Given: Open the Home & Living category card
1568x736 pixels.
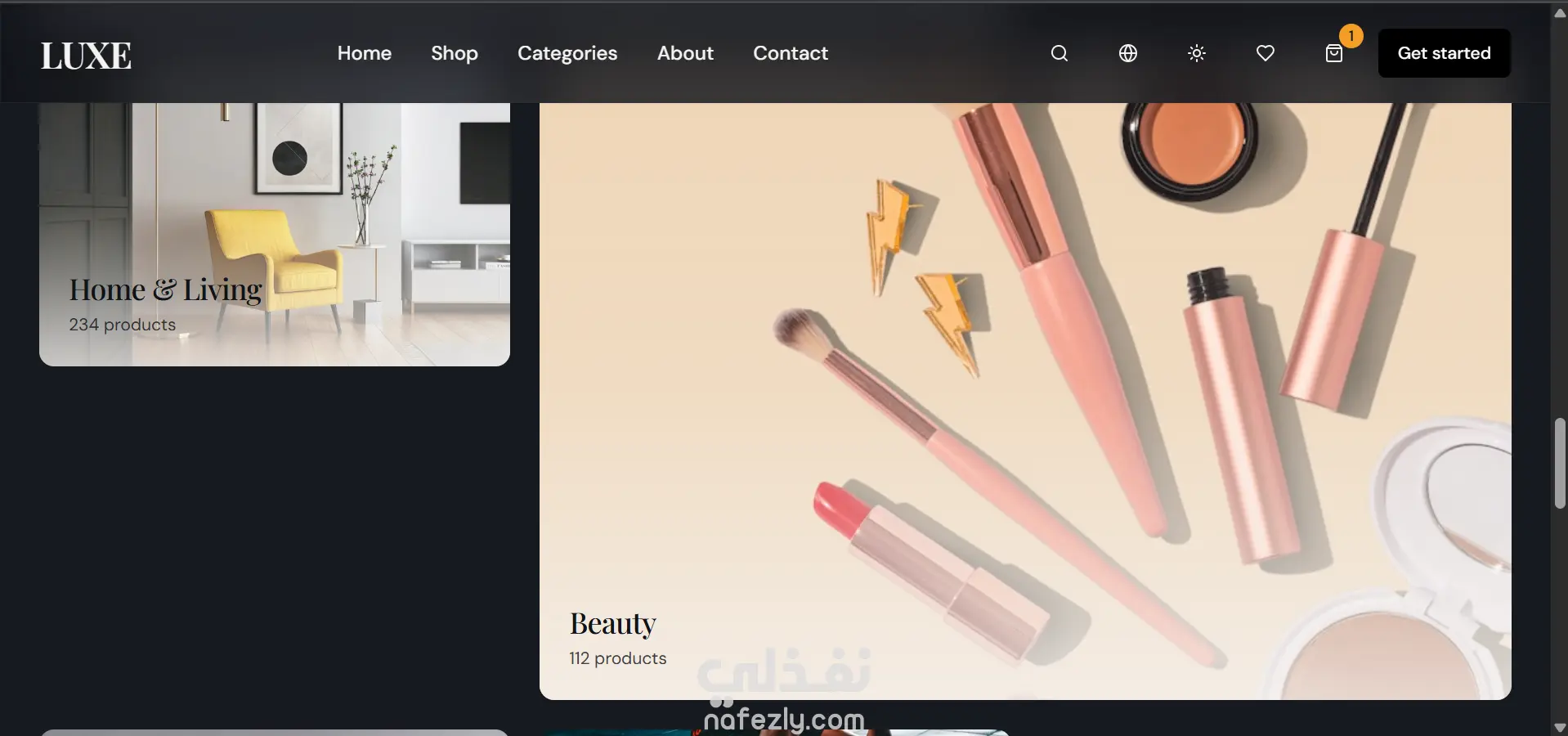Looking at the screenshot, I should pos(275,235).
